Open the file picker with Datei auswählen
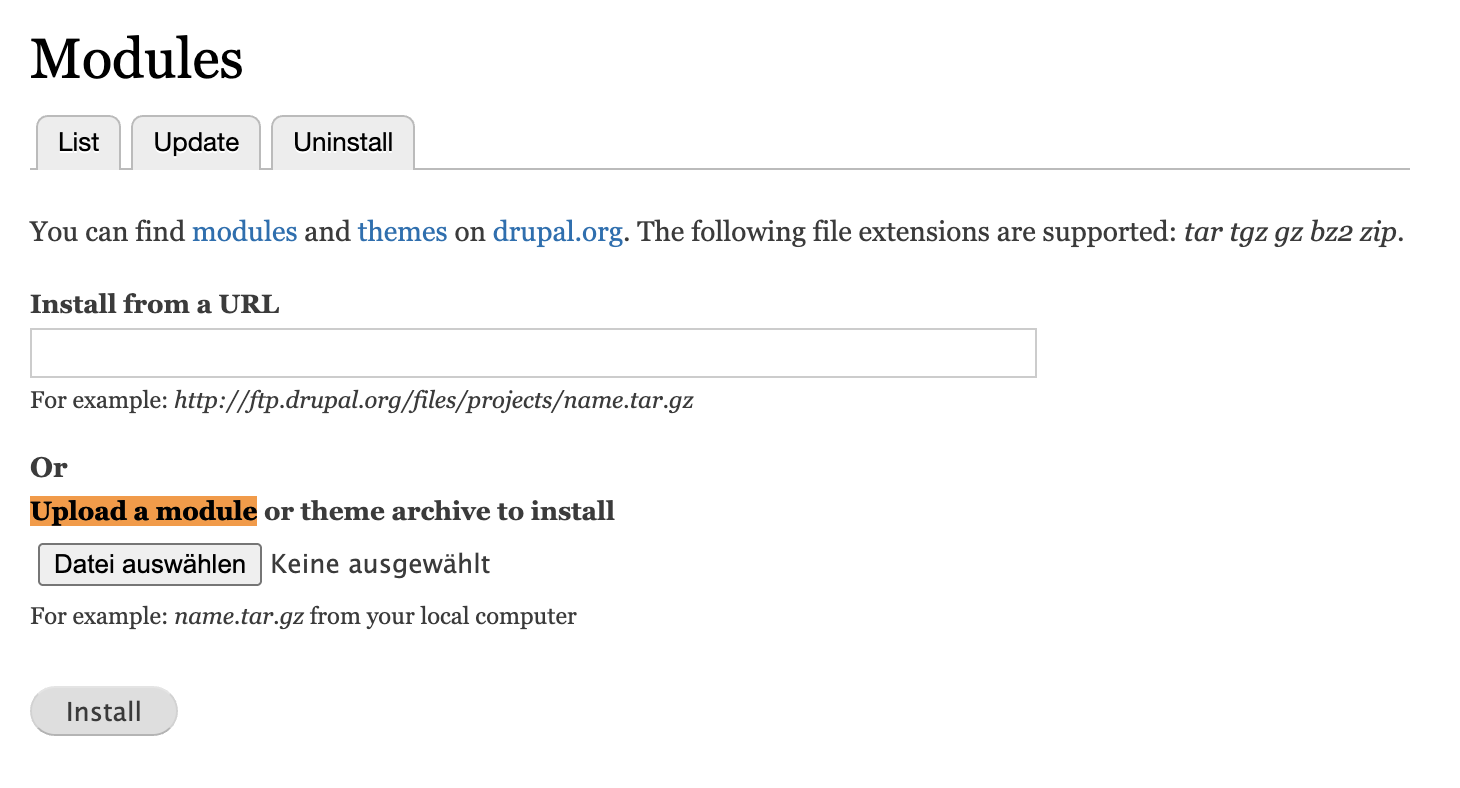The width and height of the screenshot is (1460, 788). coord(148,563)
